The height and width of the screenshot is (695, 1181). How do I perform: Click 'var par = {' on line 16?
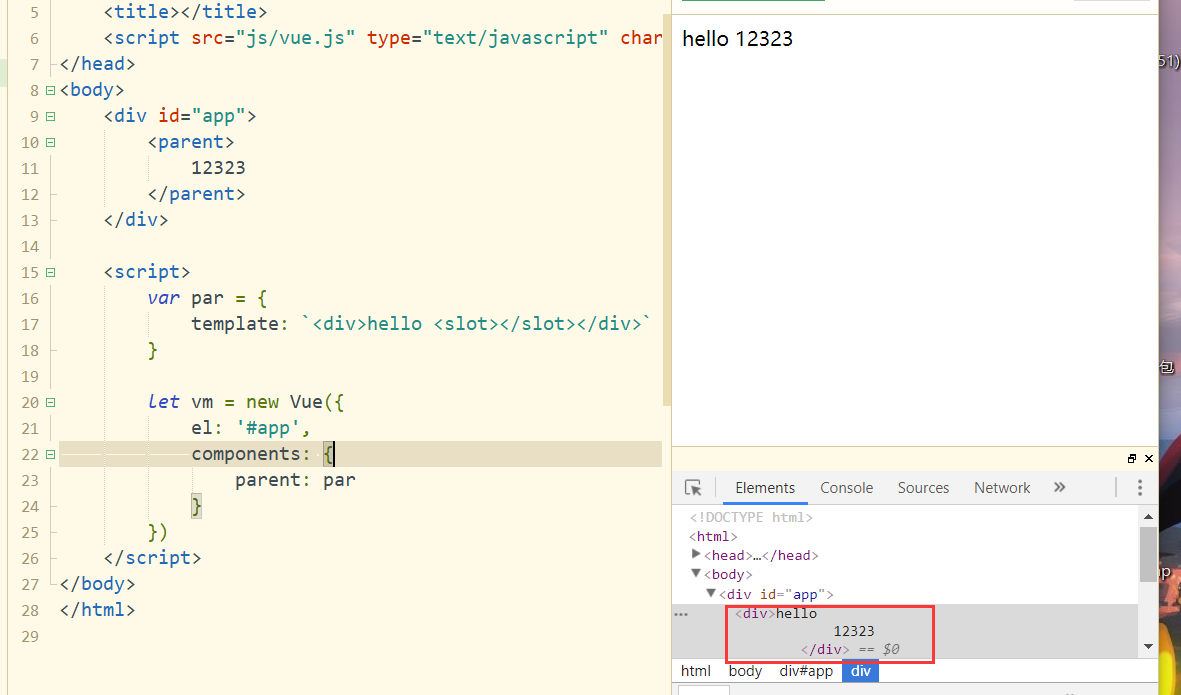click(x=207, y=298)
